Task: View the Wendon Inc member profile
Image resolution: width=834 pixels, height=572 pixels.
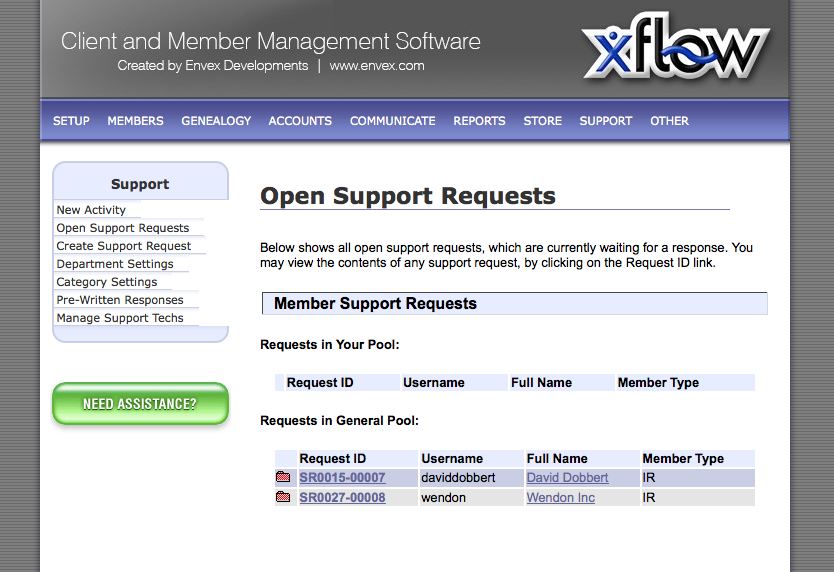Action: [x=560, y=497]
